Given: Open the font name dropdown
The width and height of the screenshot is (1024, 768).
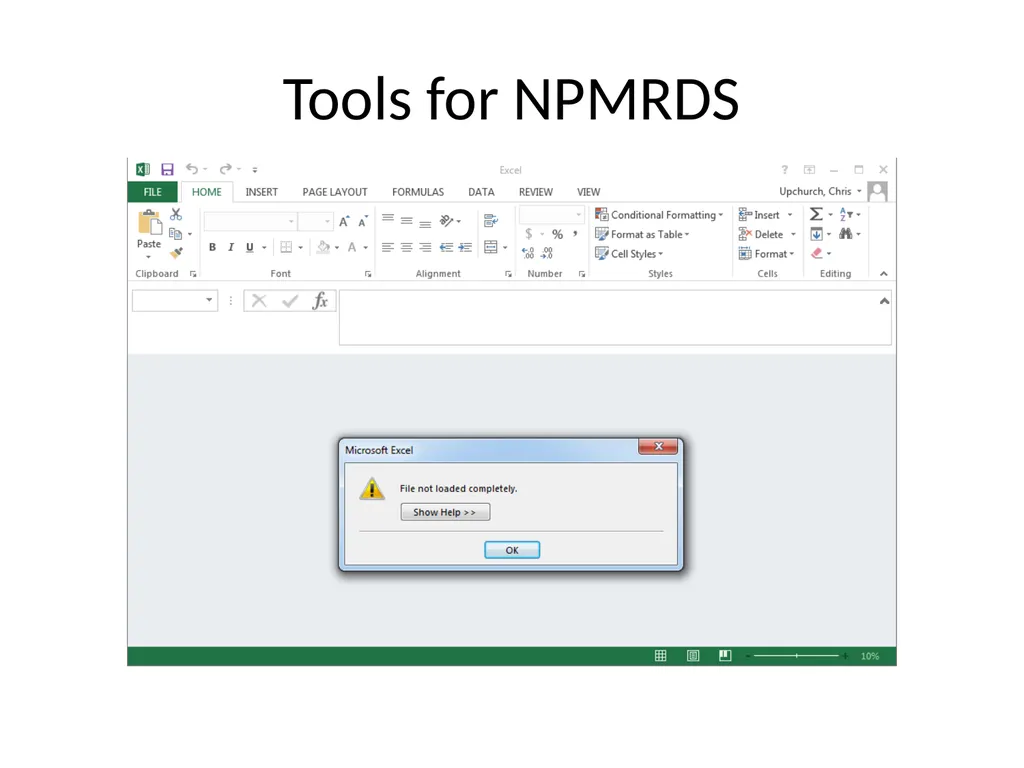Looking at the screenshot, I should coord(291,222).
